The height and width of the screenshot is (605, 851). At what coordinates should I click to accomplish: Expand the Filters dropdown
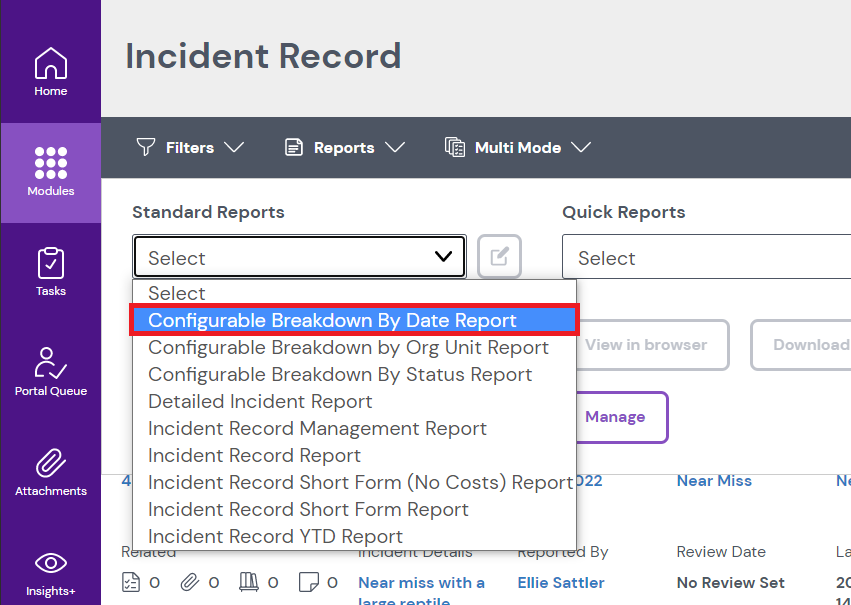tap(190, 147)
